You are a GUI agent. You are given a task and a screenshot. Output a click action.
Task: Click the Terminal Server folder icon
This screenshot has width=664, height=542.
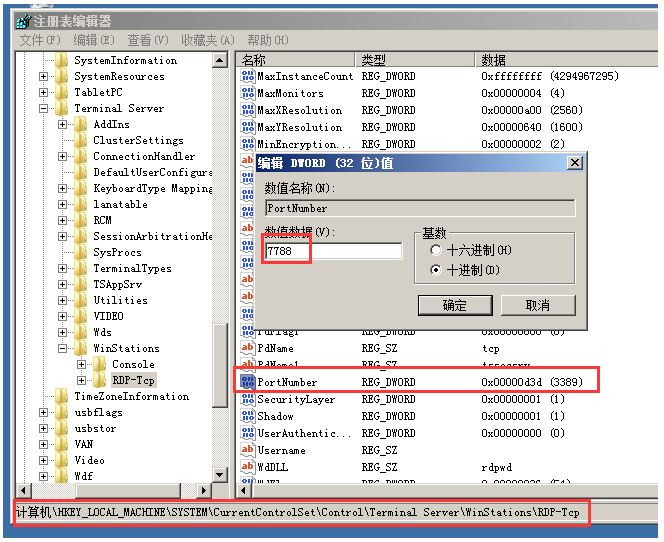click(x=62, y=108)
